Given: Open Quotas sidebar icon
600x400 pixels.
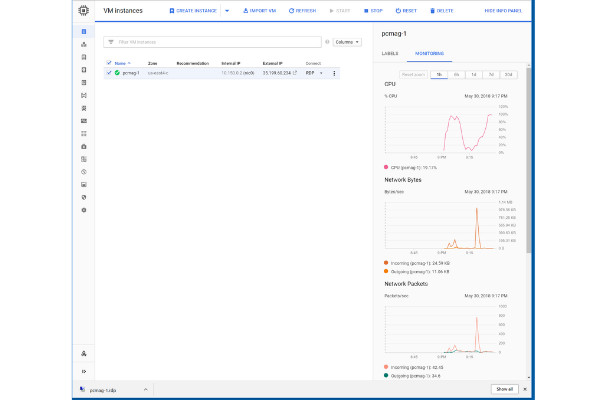Looking at the screenshot, I should click(84, 184).
